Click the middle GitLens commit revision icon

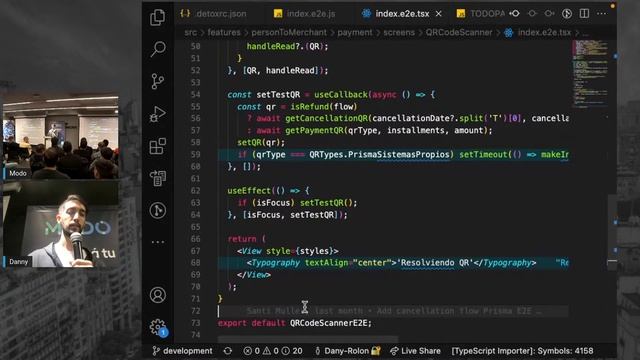point(532,13)
